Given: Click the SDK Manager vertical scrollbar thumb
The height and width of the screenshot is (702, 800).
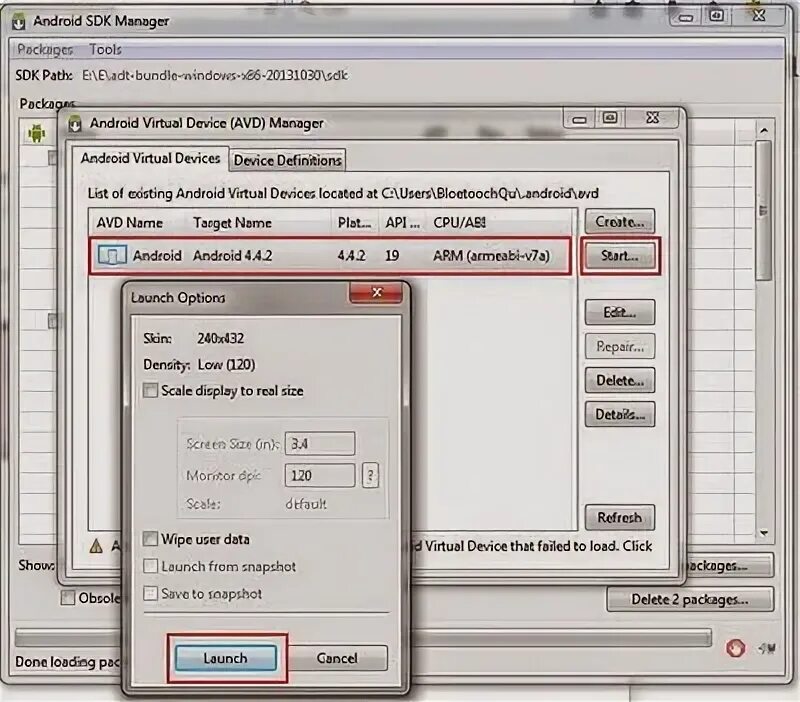Looking at the screenshot, I should pos(763,211).
